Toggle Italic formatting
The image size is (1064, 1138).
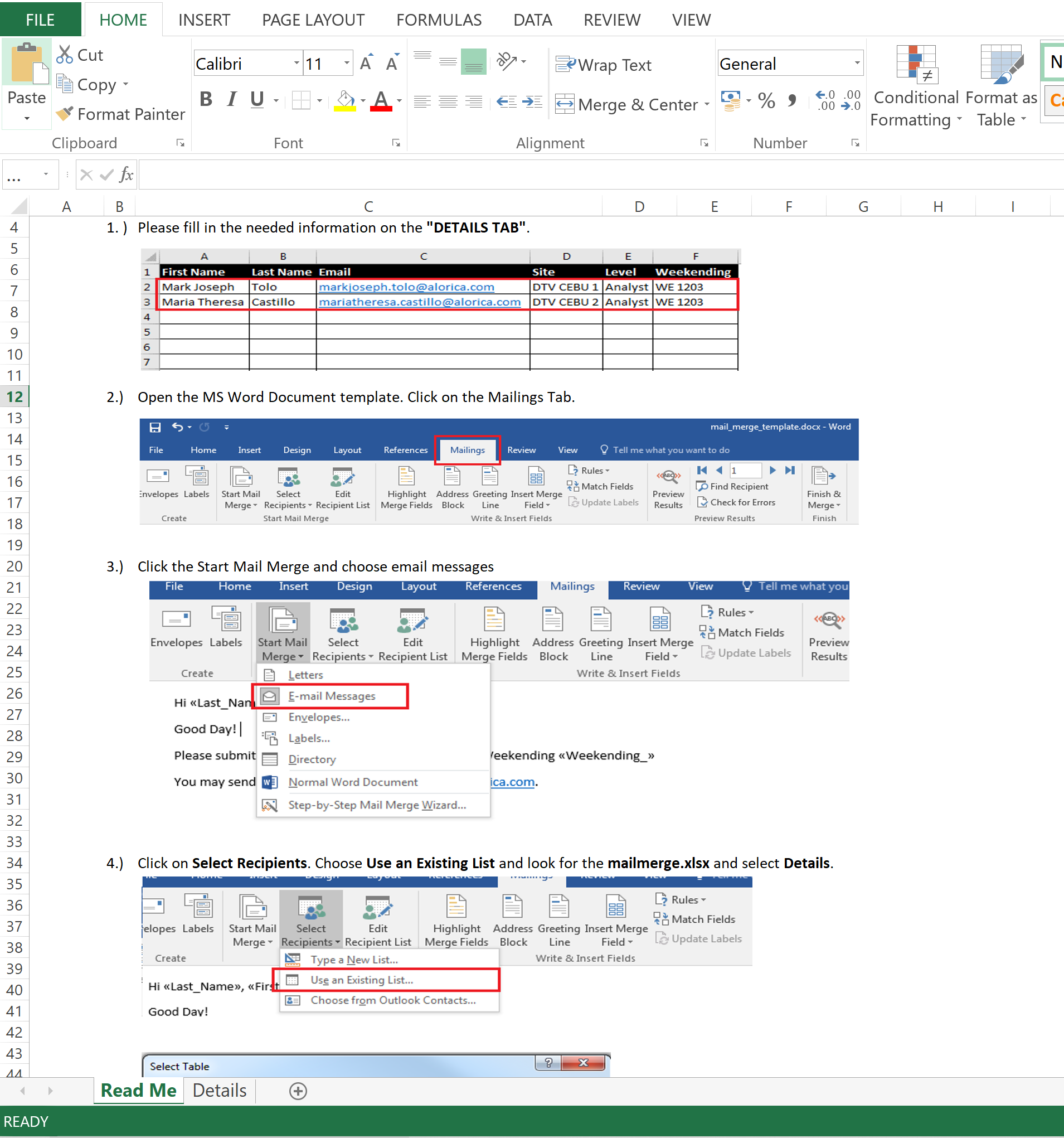[x=231, y=100]
